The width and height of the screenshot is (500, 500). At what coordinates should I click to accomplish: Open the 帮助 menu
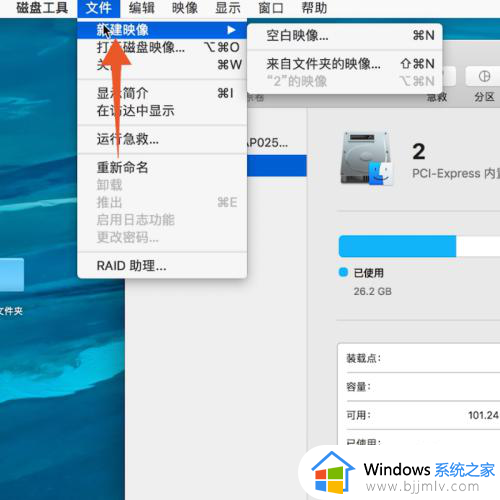[314, 8]
